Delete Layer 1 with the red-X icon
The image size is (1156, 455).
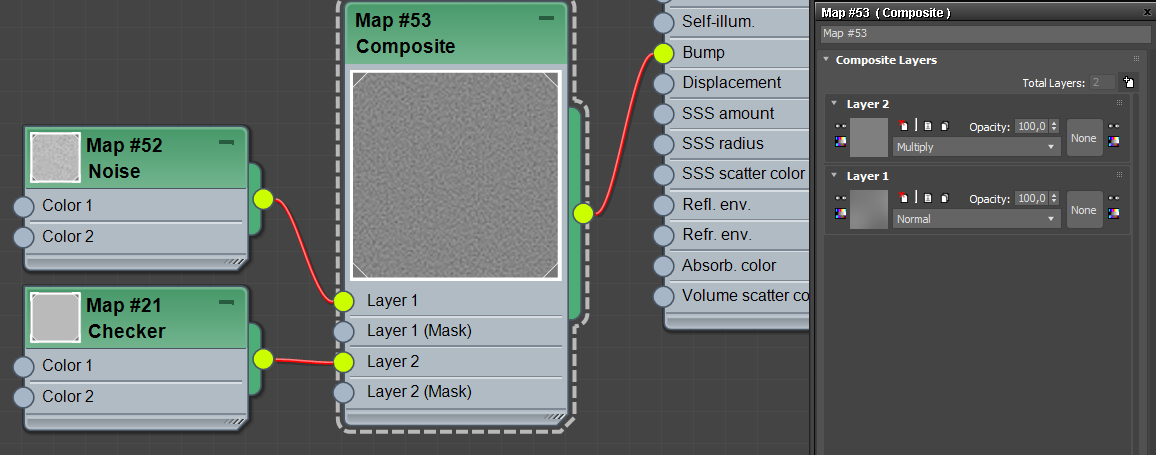point(903,198)
